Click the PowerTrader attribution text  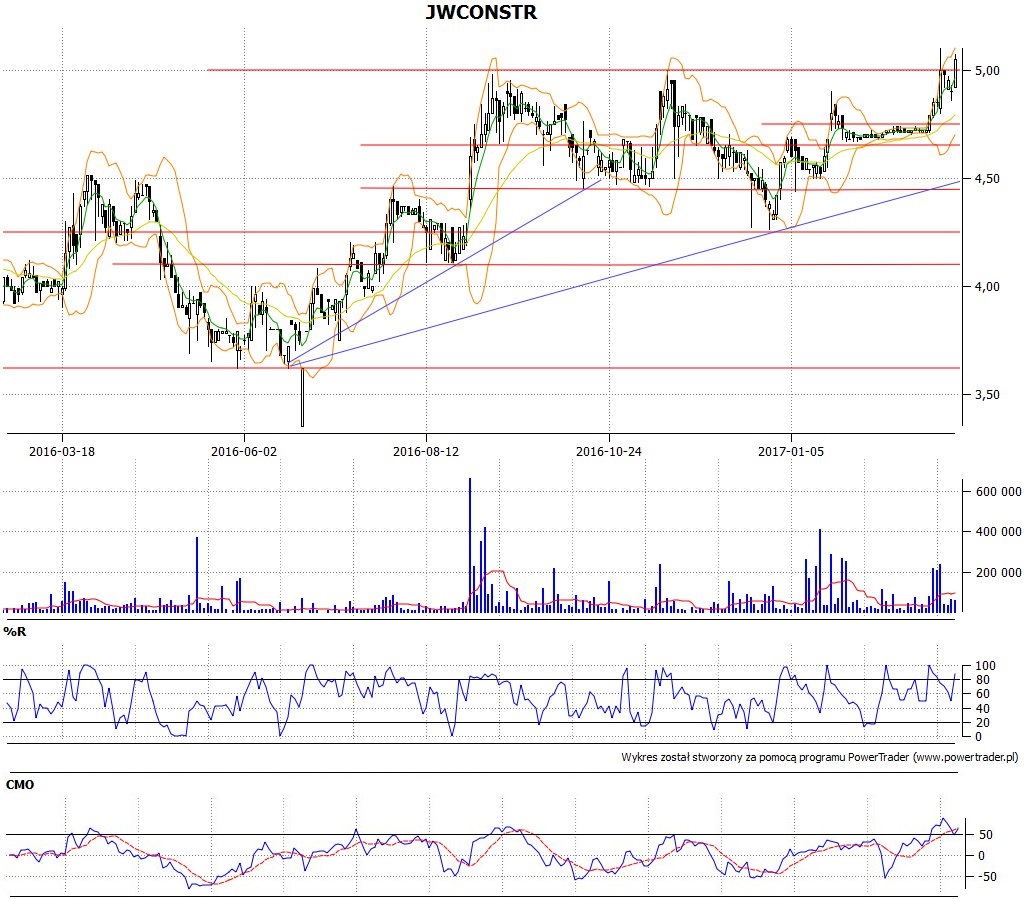pyautogui.click(x=820, y=757)
